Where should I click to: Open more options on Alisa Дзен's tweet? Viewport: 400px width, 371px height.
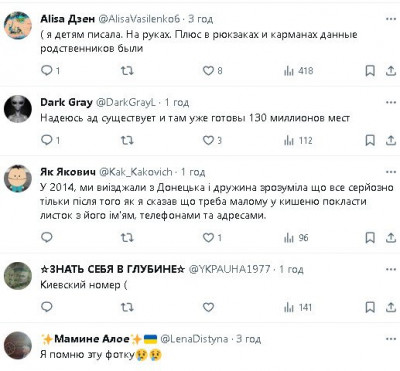pos(391,19)
